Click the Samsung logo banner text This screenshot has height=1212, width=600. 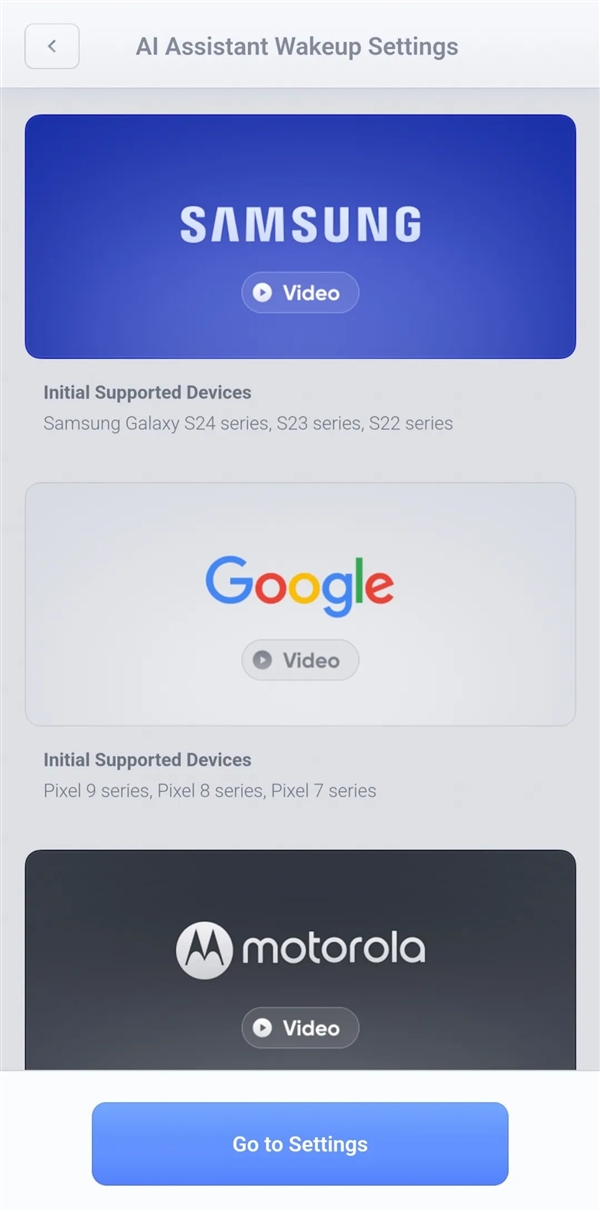pyautogui.click(x=300, y=224)
